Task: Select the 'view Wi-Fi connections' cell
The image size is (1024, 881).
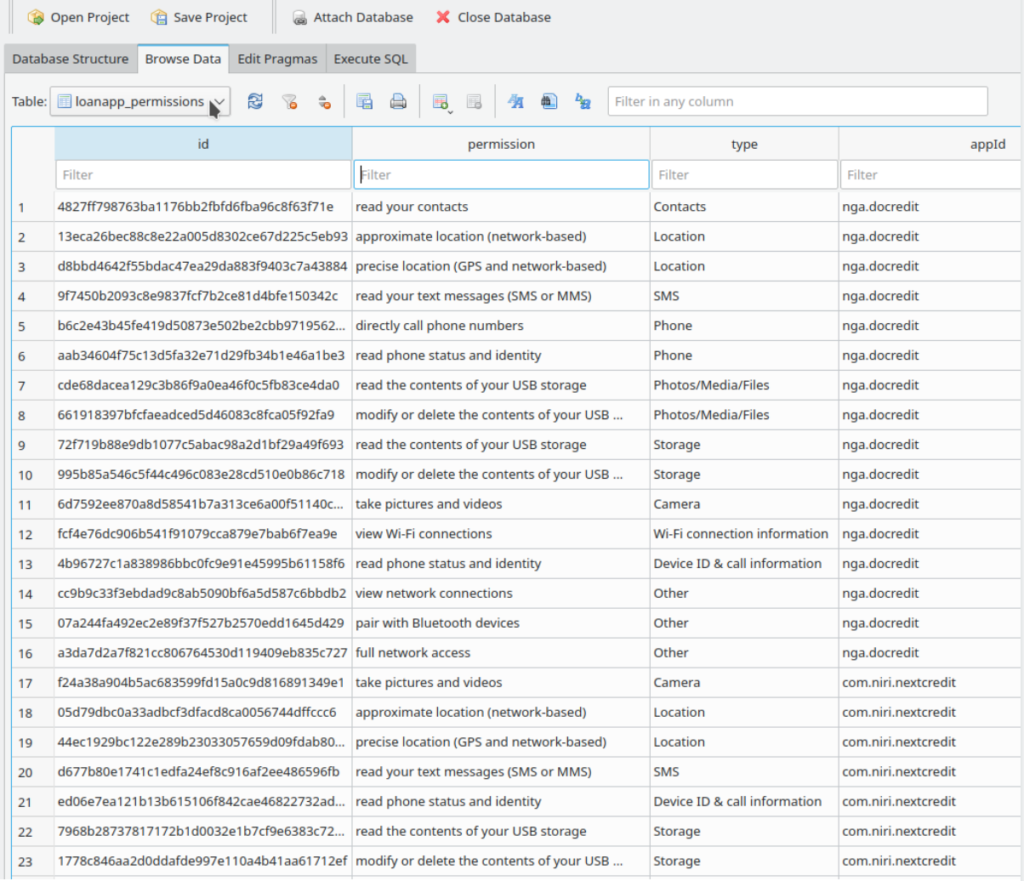Action: click(501, 534)
